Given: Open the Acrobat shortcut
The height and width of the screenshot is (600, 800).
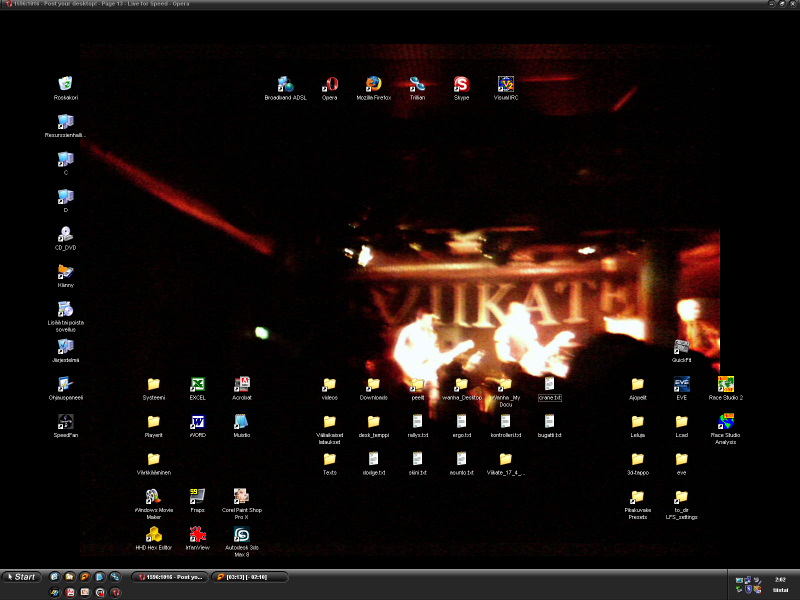Looking at the screenshot, I should coord(241,388).
